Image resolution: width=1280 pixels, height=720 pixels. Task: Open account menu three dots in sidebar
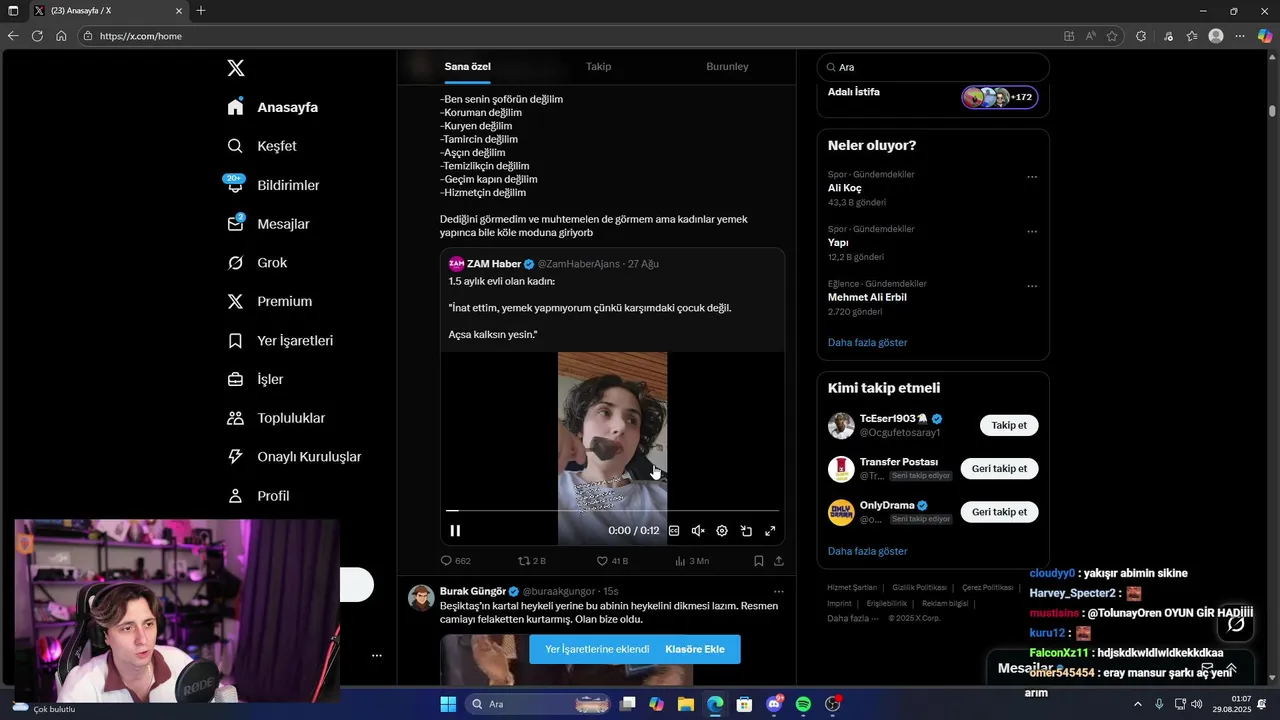(377, 656)
